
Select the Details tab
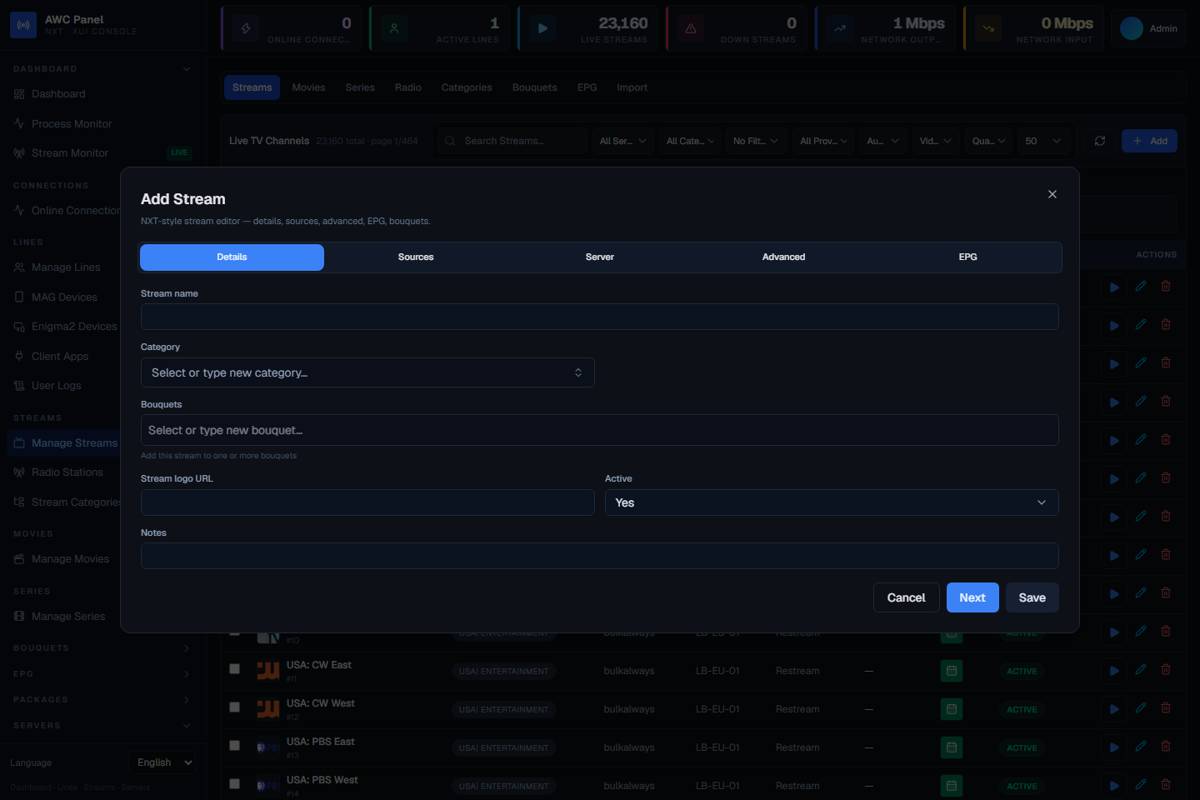232,257
